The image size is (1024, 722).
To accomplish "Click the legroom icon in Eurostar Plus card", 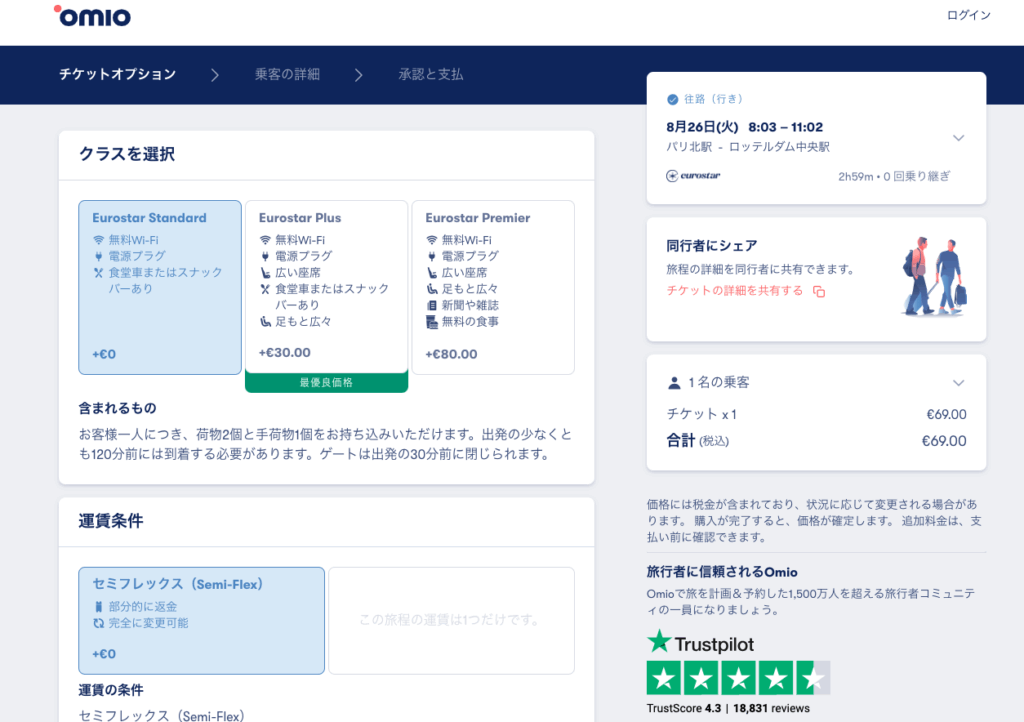I will [265, 322].
